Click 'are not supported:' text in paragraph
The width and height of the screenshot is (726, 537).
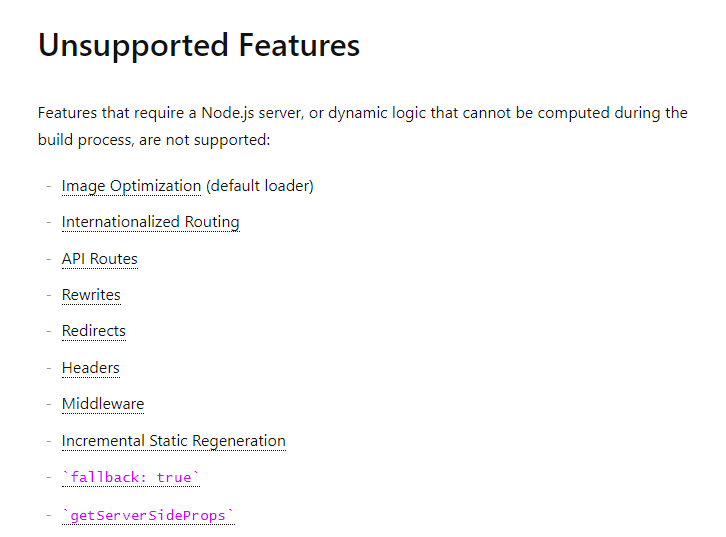tap(205, 140)
